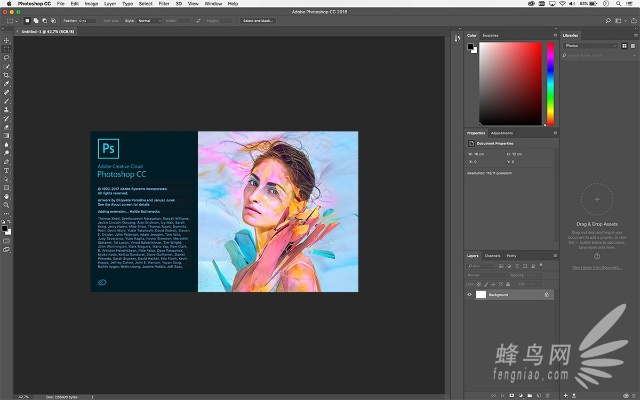Swap the foreground and background colors
Viewport: 640px width, 400px height.
coord(9,222)
